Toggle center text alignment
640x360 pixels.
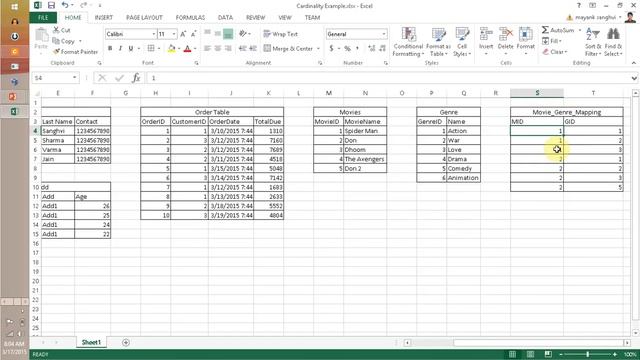(218, 48)
